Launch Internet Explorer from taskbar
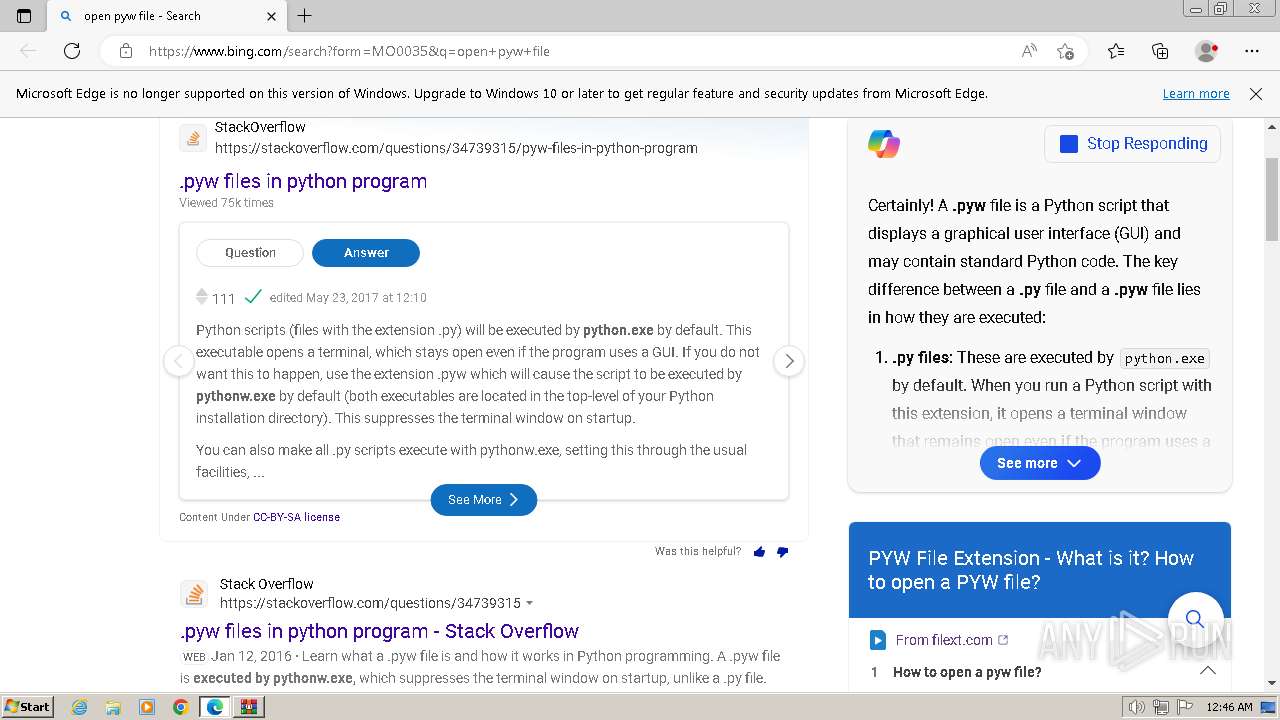The height and width of the screenshot is (720, 1280). (80, 707)
